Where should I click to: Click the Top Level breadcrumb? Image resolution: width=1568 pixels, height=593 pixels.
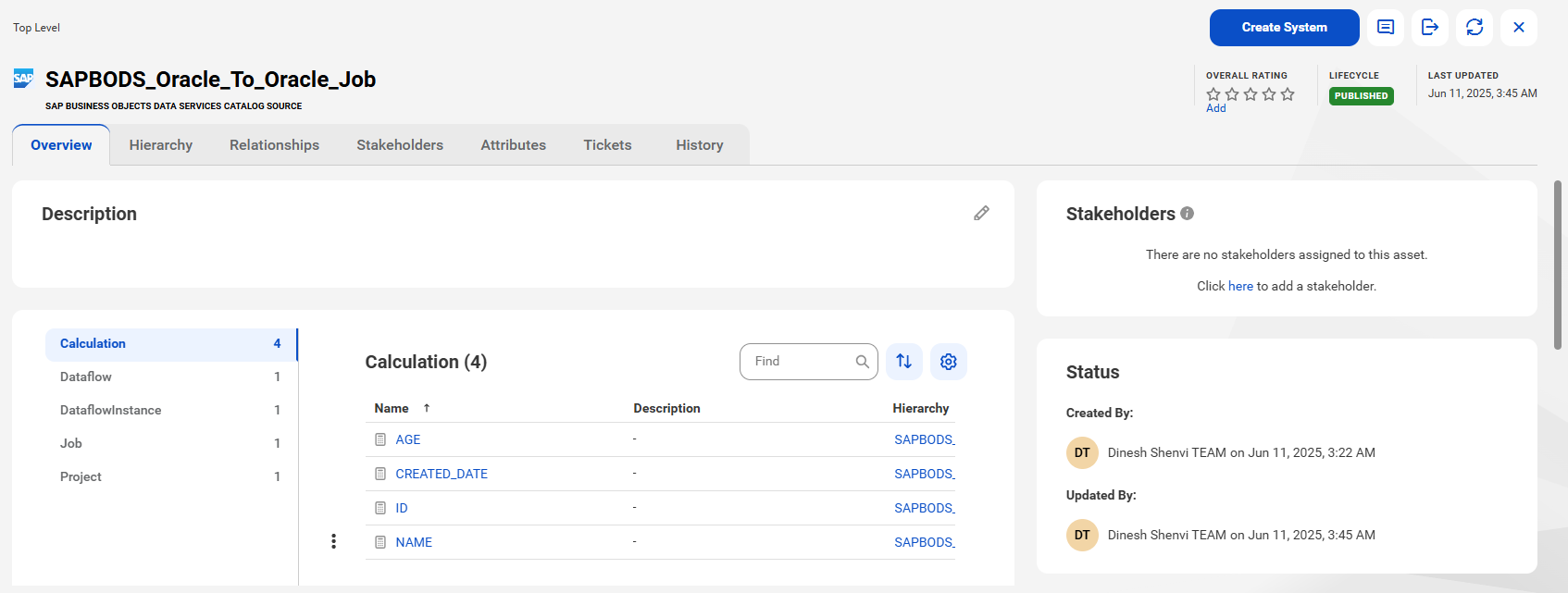(x=36, y=28)
